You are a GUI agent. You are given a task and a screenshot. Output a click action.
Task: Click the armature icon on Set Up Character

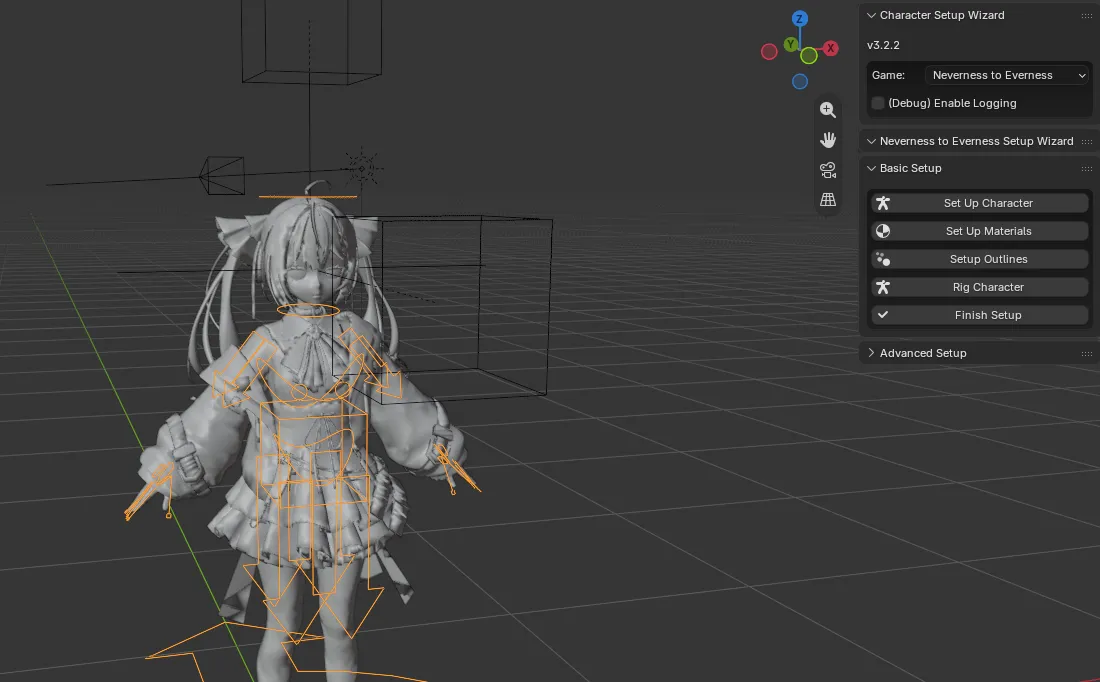(883, 203)
